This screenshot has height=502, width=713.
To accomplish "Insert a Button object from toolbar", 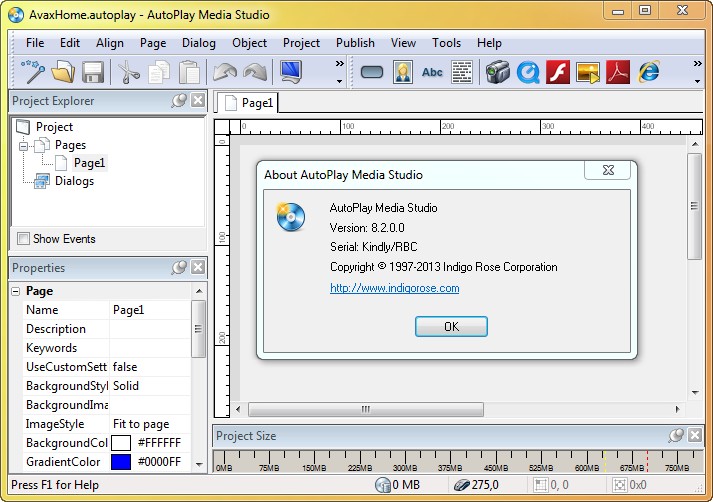I will (x=372, y=72).
